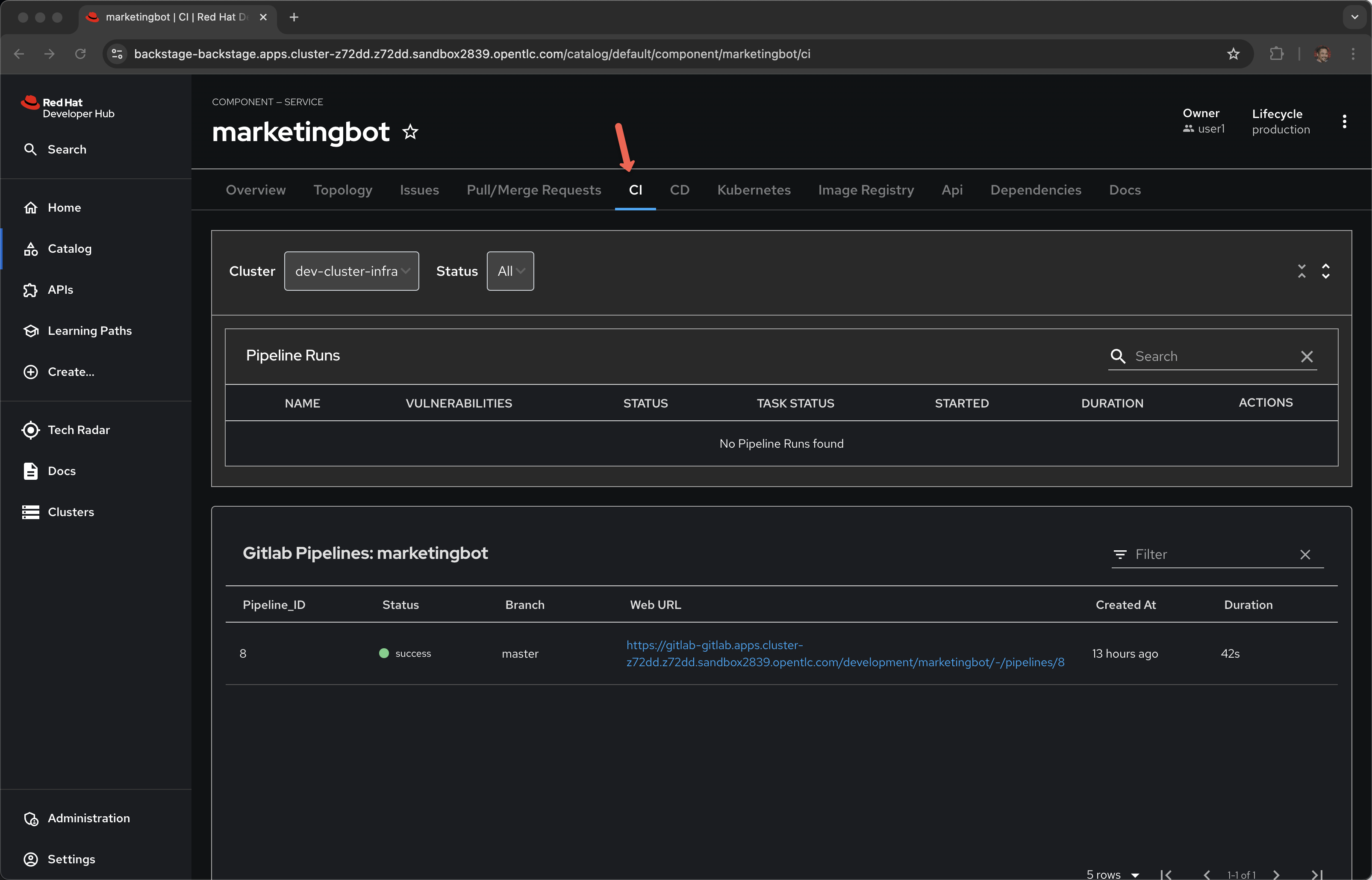Clear the Pipeline Runs search with X

(1306, 357)
